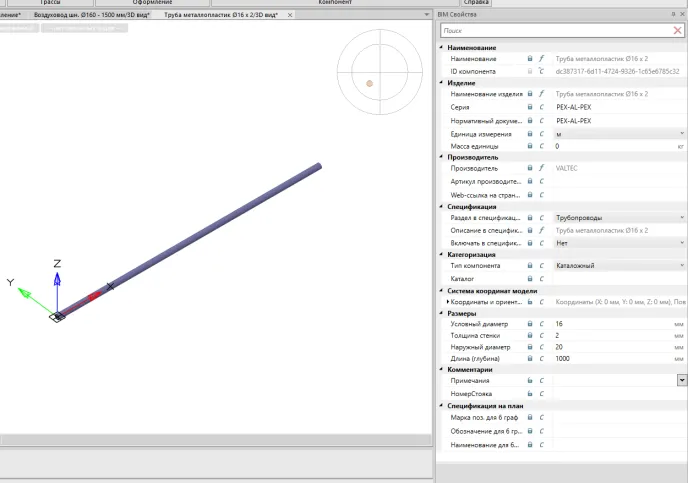
Task: Collapse the Производитель section
Action: point(442,157)
